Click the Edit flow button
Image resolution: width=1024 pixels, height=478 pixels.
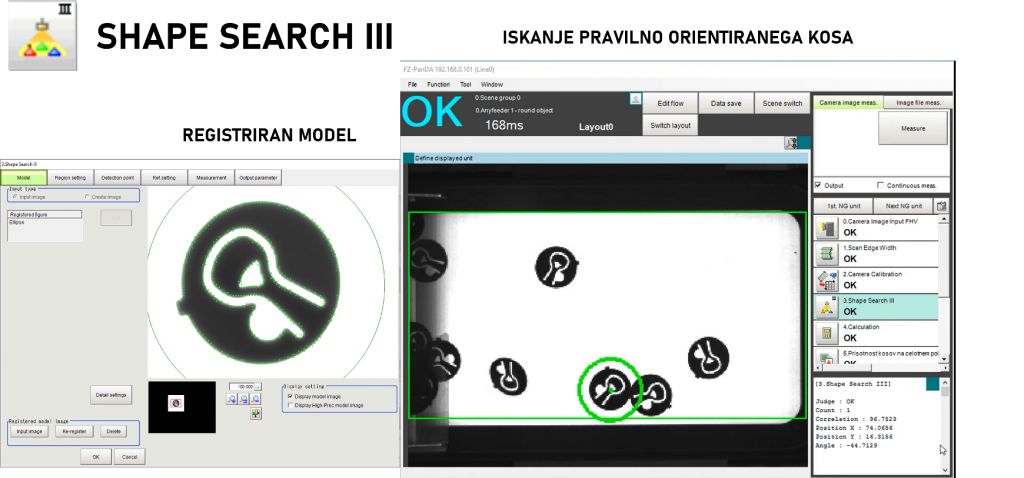coord(670,103)
